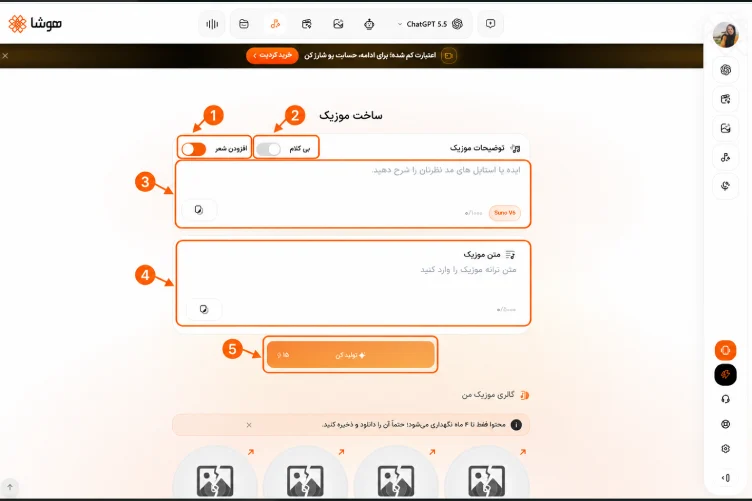
Task: Click the scroll-to-top arrow button
Action: point(10,487)
